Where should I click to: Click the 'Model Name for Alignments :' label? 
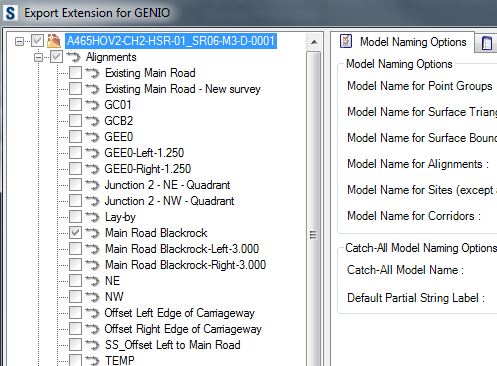[418, 164]
